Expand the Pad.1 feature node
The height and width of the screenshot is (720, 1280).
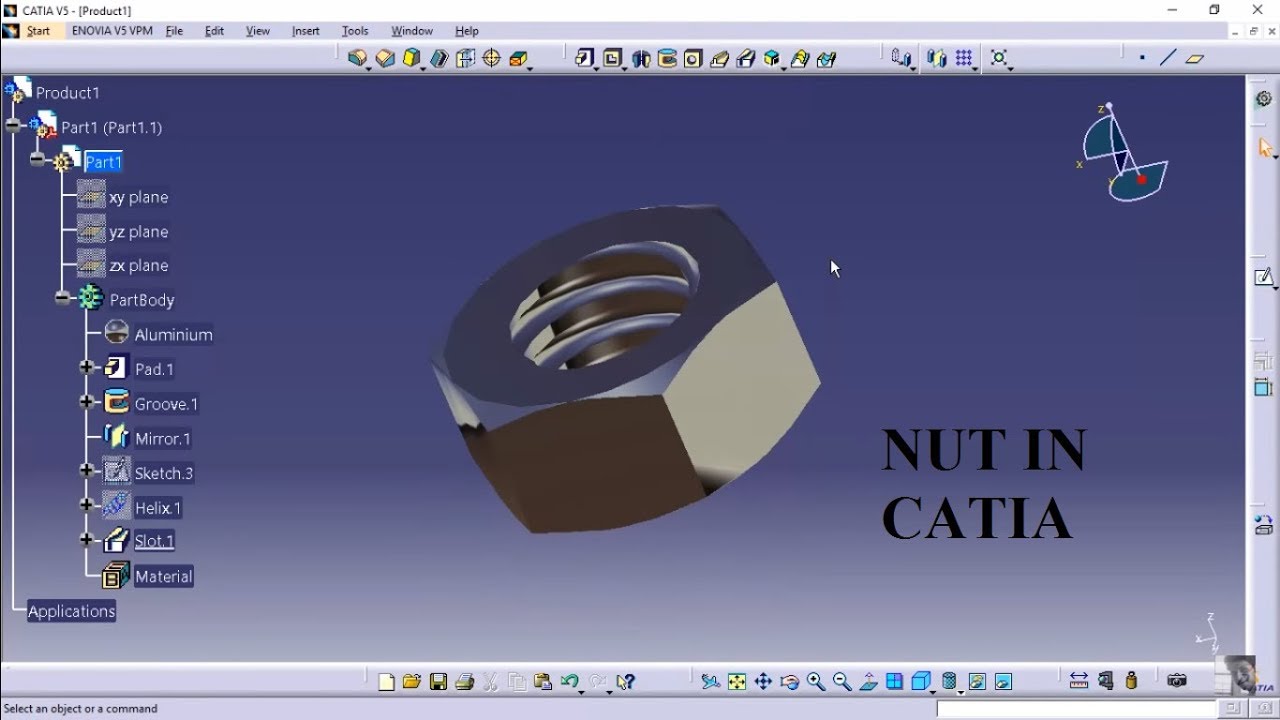(87, 368)
